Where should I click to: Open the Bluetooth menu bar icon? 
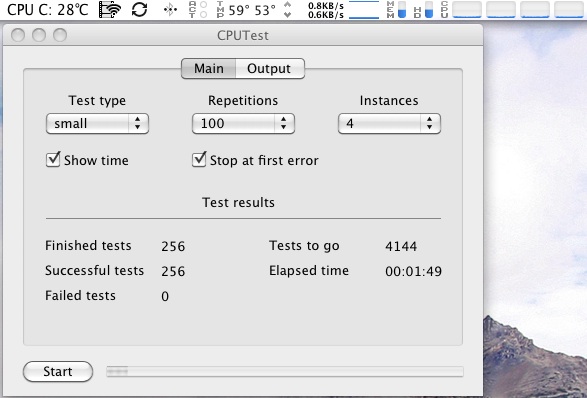[170, 10]
